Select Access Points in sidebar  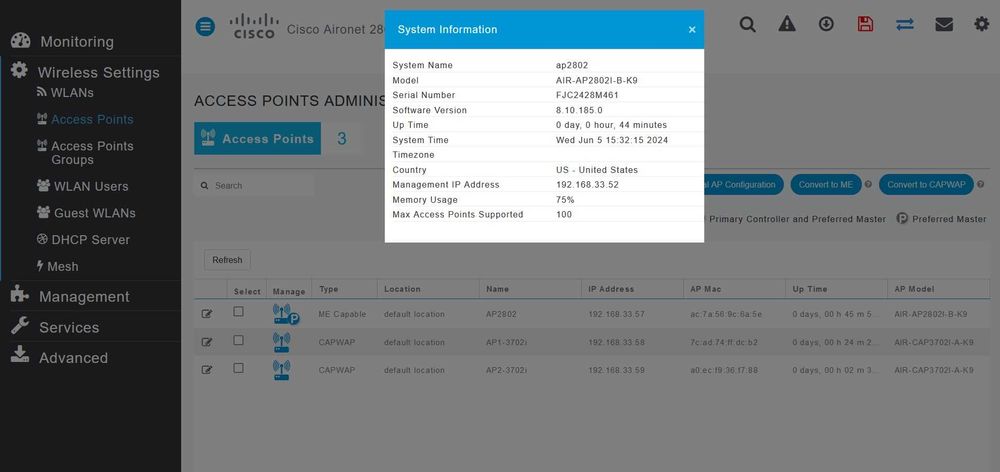[92, 119]
